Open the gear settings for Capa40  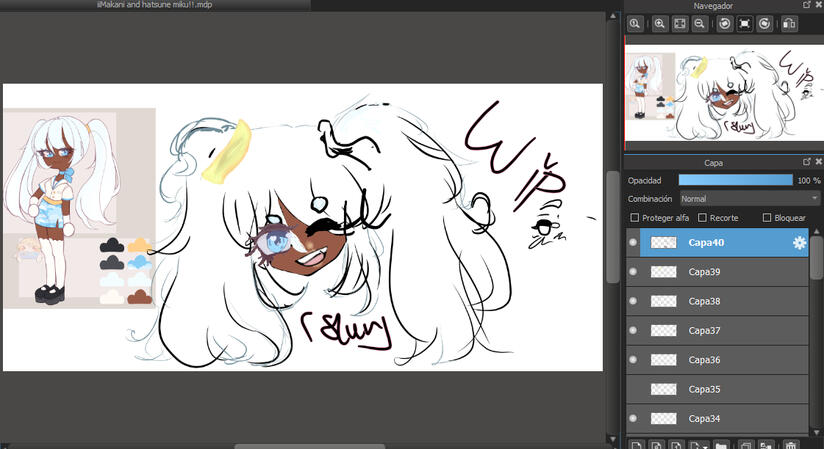[799, 242]
